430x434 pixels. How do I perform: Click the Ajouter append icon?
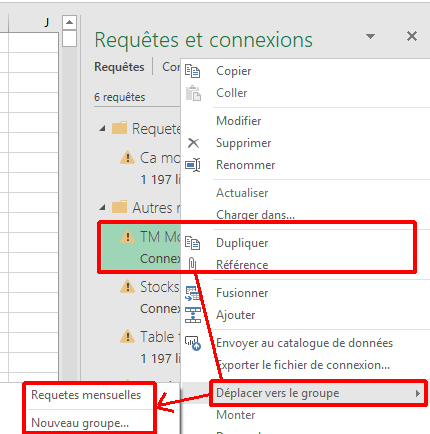point(193,315)
